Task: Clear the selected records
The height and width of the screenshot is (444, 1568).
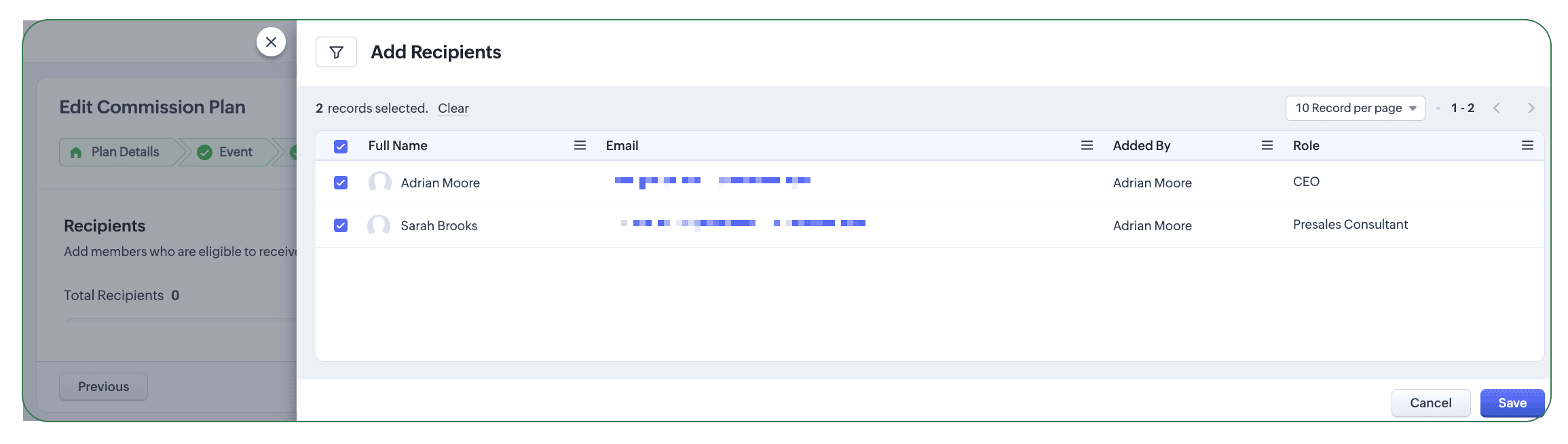Action: [x=453, y=108]
